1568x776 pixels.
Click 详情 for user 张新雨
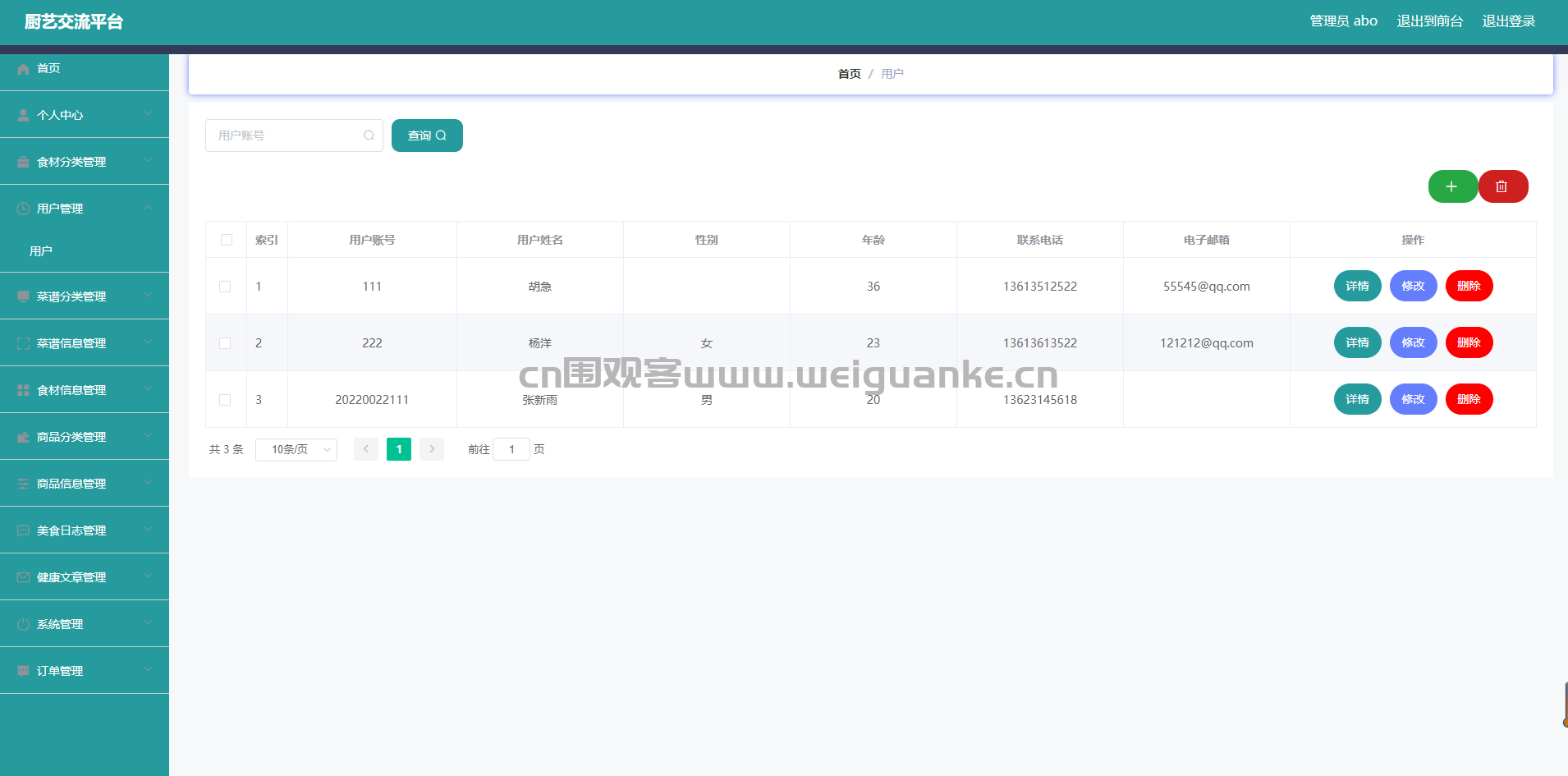point(1357,399)
